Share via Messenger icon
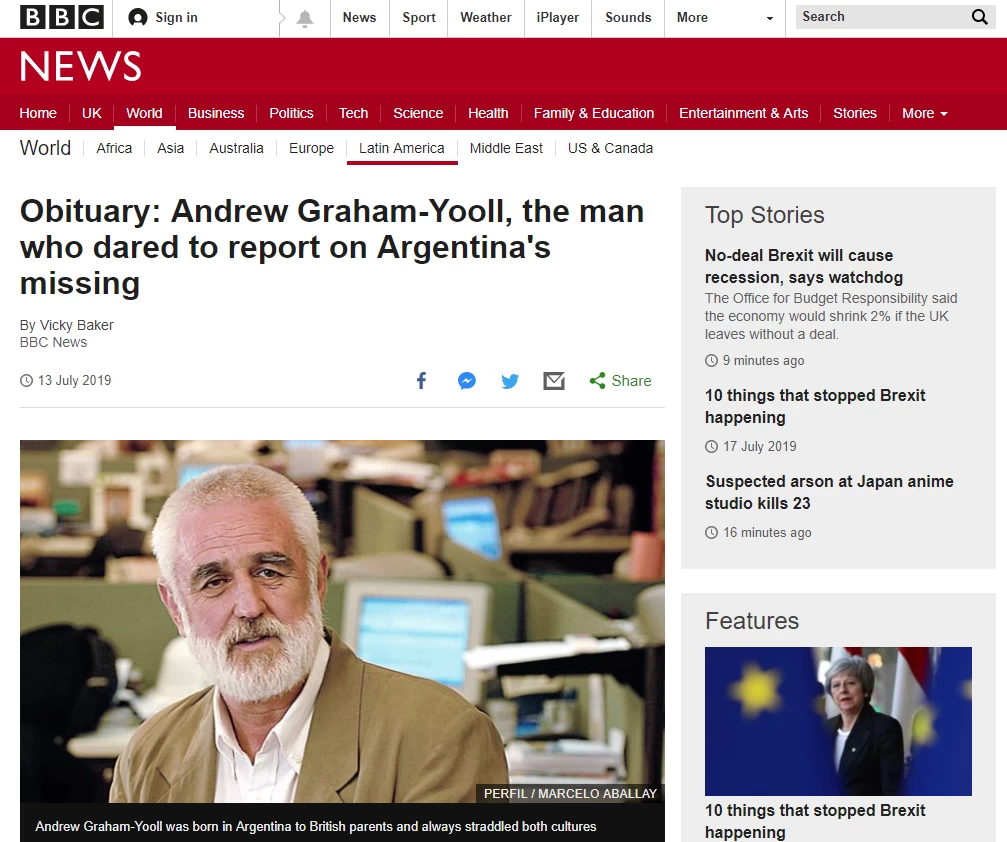Viewport: 1007px width, 842px height. (466, 381)
